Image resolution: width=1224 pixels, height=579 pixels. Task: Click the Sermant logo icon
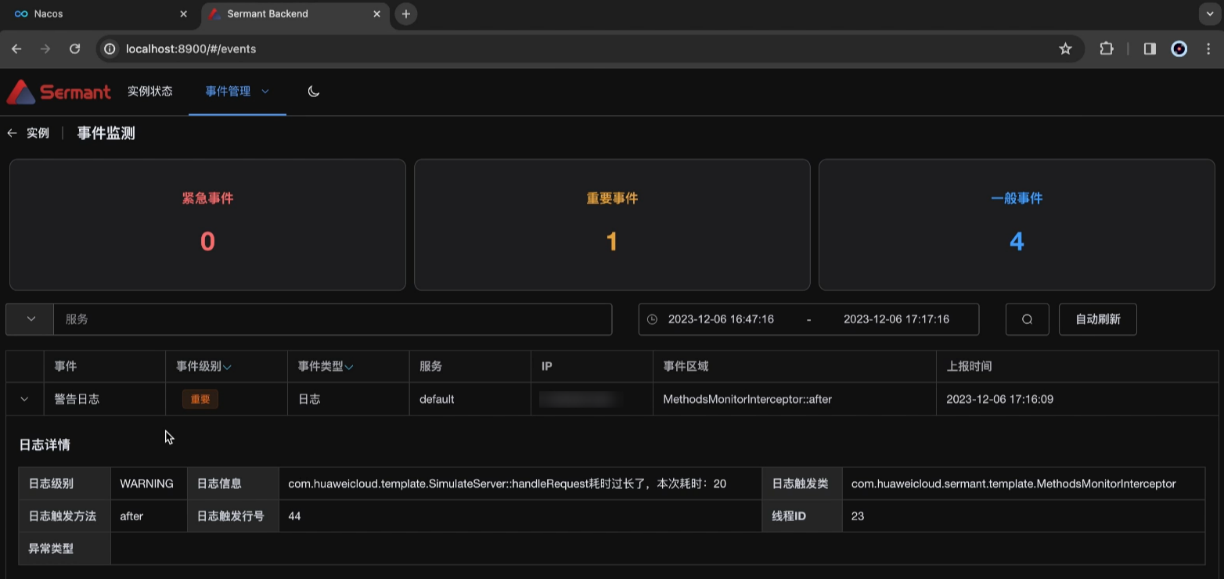coord(21,91)
